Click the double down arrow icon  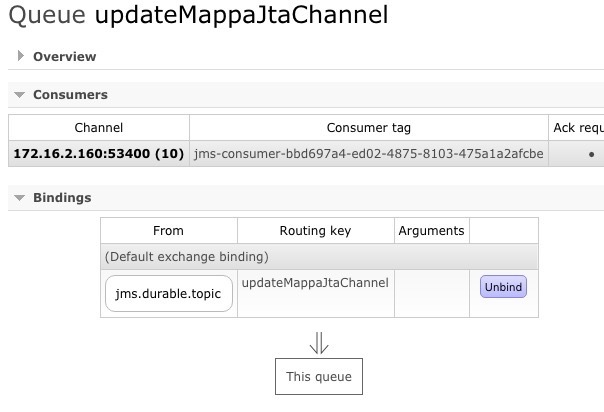[319, 343]
